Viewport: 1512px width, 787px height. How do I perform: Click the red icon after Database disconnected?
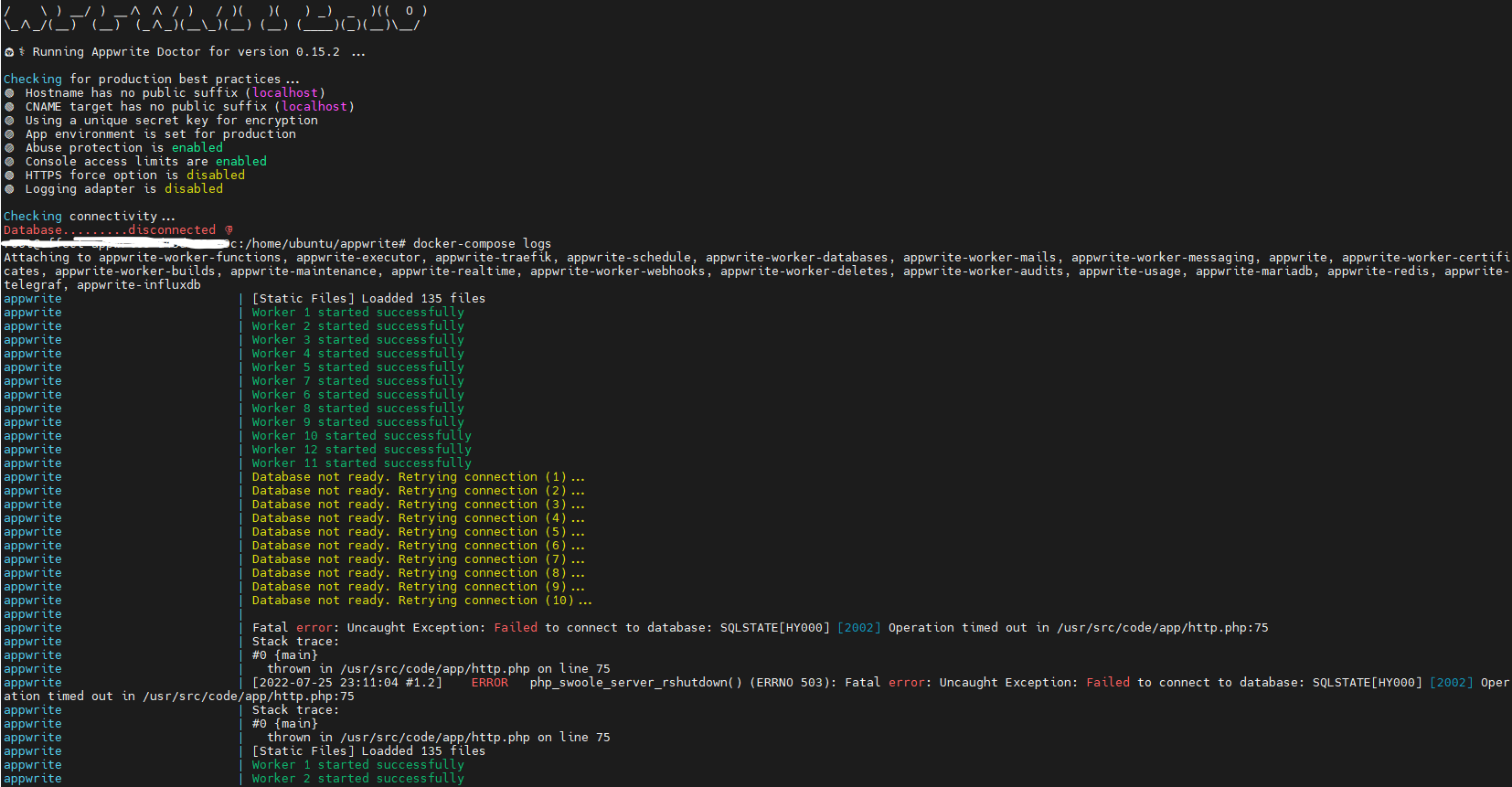pos(229,230)
